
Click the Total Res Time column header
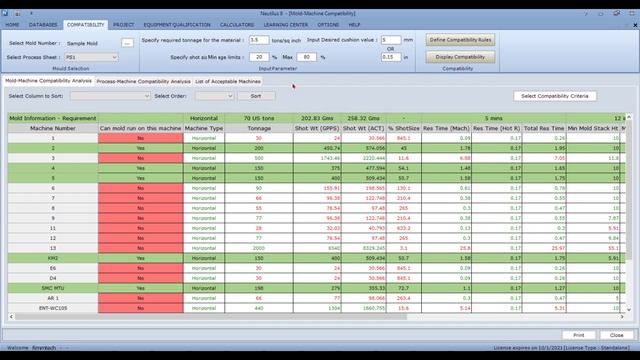[544, 128]
